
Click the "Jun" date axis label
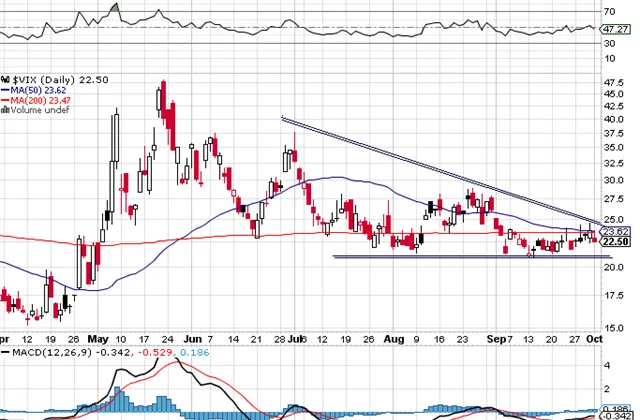pyautogui.click(x=193, y=339)
